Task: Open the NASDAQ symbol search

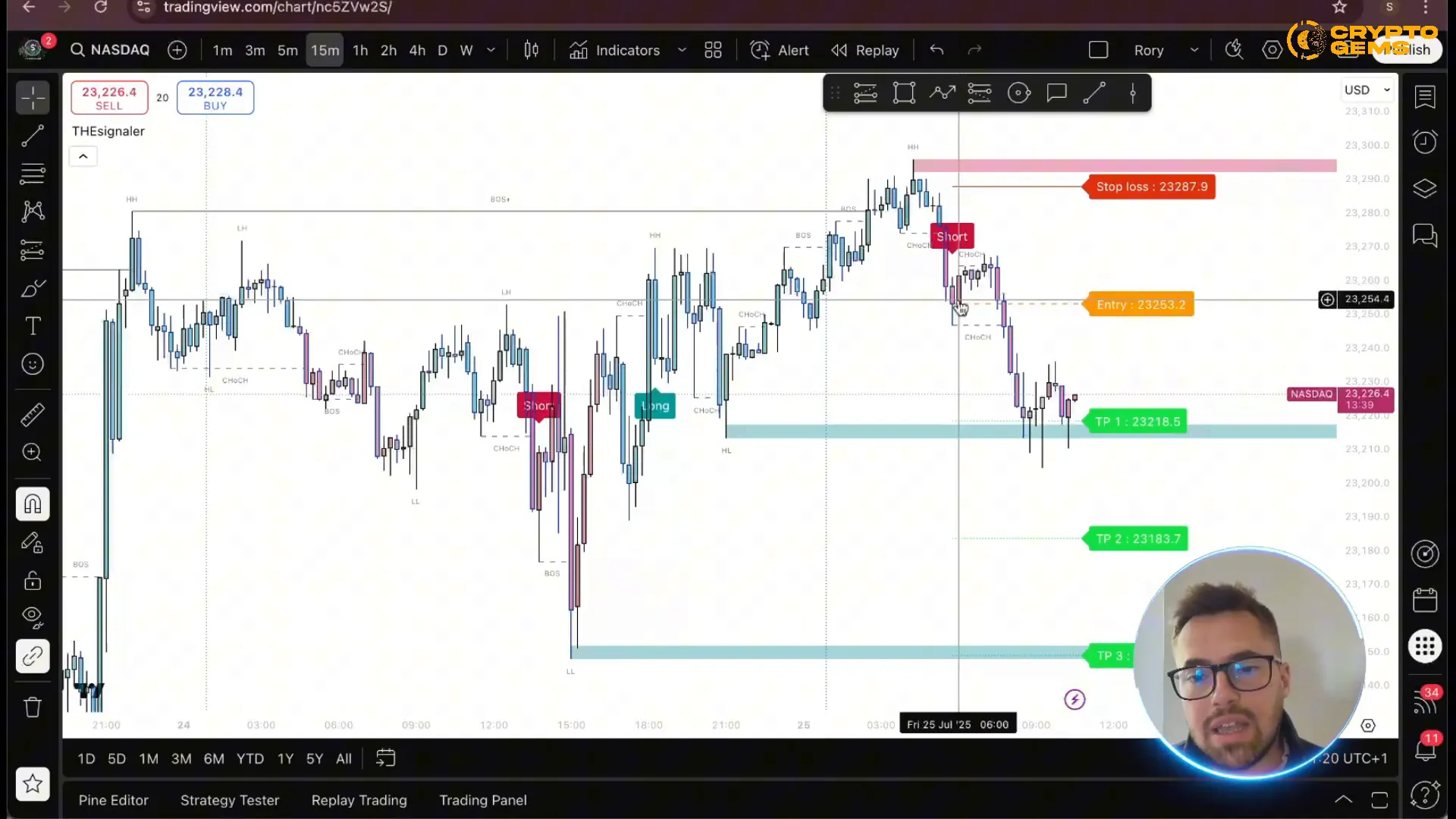Action: pyautogui.click(x=111, y=50)
